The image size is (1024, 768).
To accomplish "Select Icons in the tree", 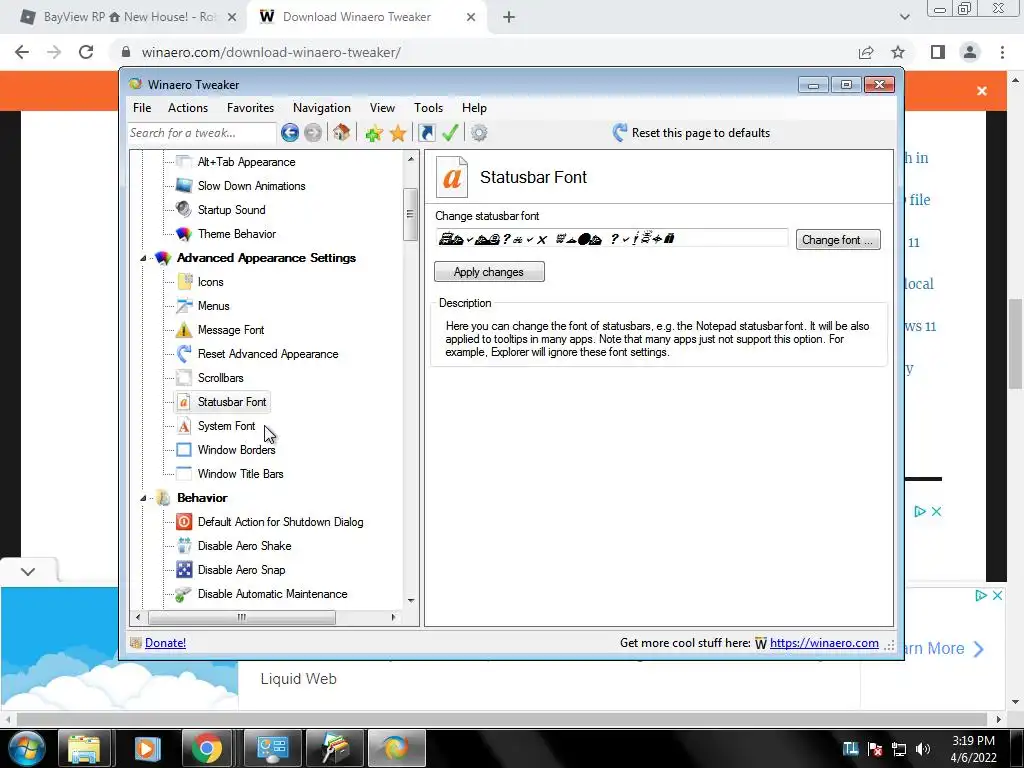I will (x=210, y=282).
